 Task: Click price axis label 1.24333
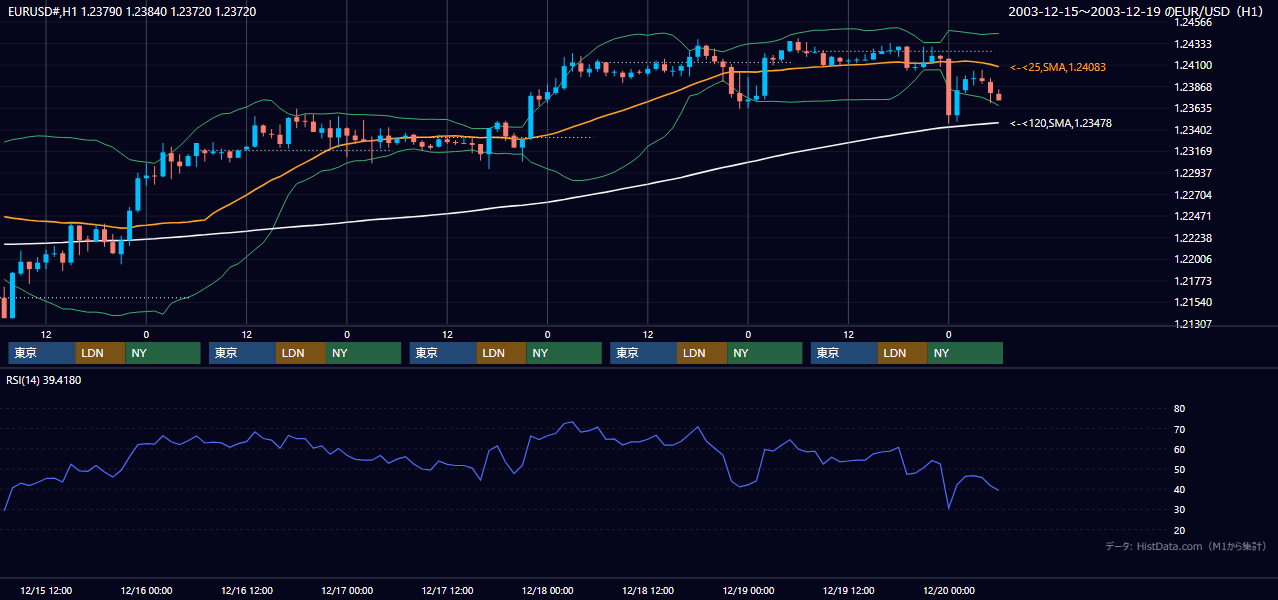[x=1194, y=44]
